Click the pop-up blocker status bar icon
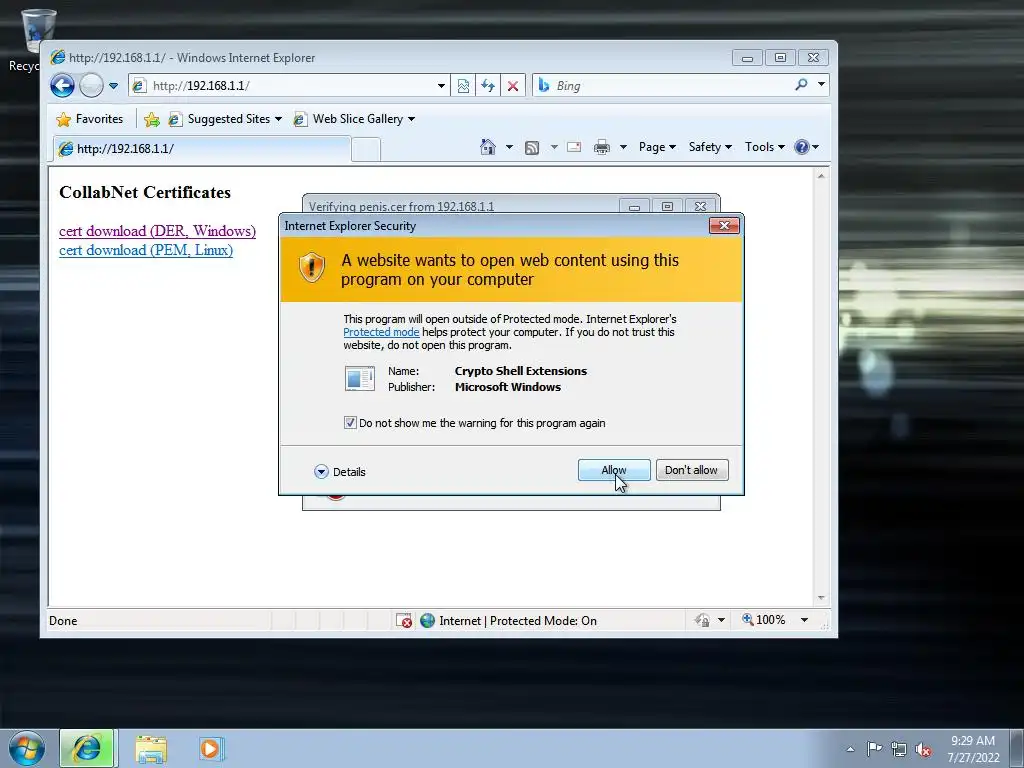1024x768 pixels. click(x=404, y=620)
